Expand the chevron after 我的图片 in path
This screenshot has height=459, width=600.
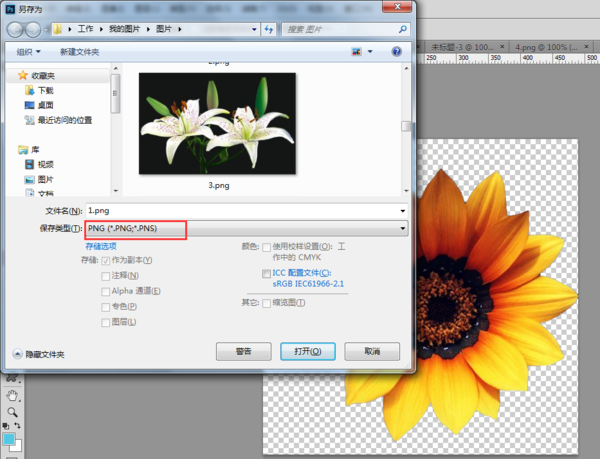148,29
